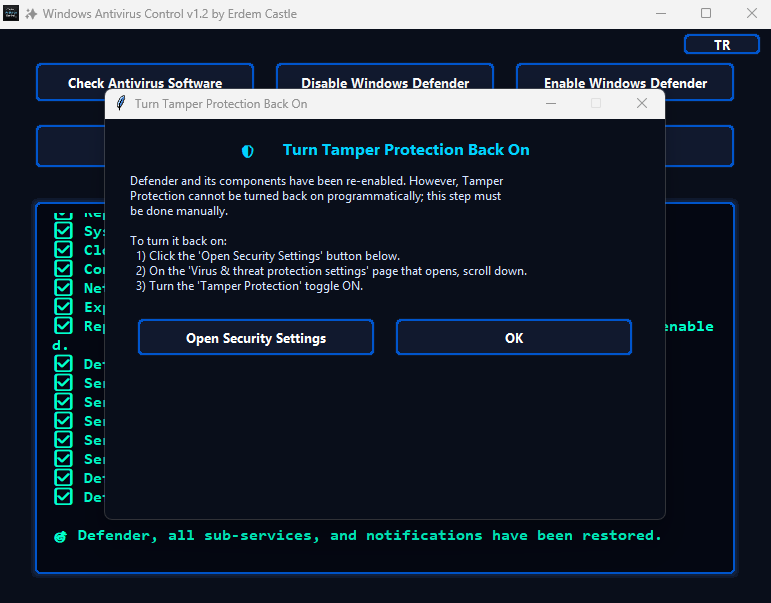Minimize the Tamper Protection dialog window
Screen dimensions: 771x603
pyautogui.click(x=551, y=103)
